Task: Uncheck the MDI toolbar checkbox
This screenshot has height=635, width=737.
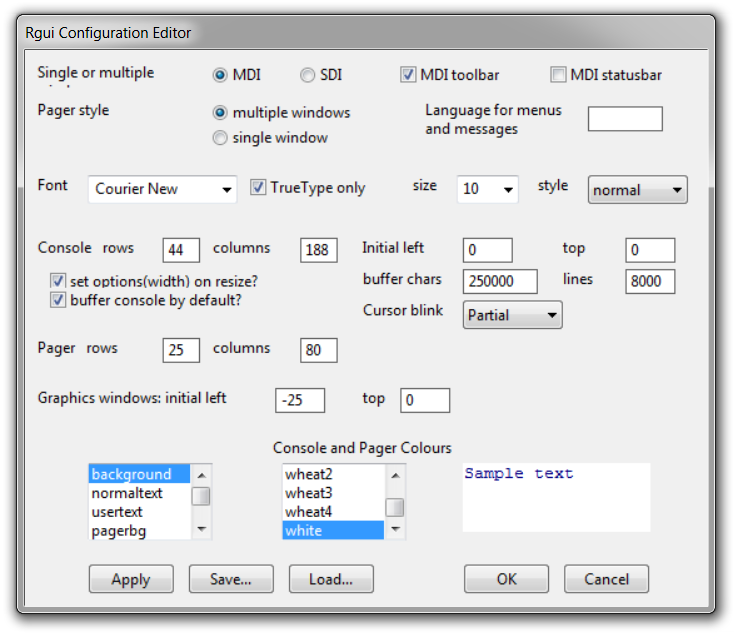Action: click(x=408, y=75)
